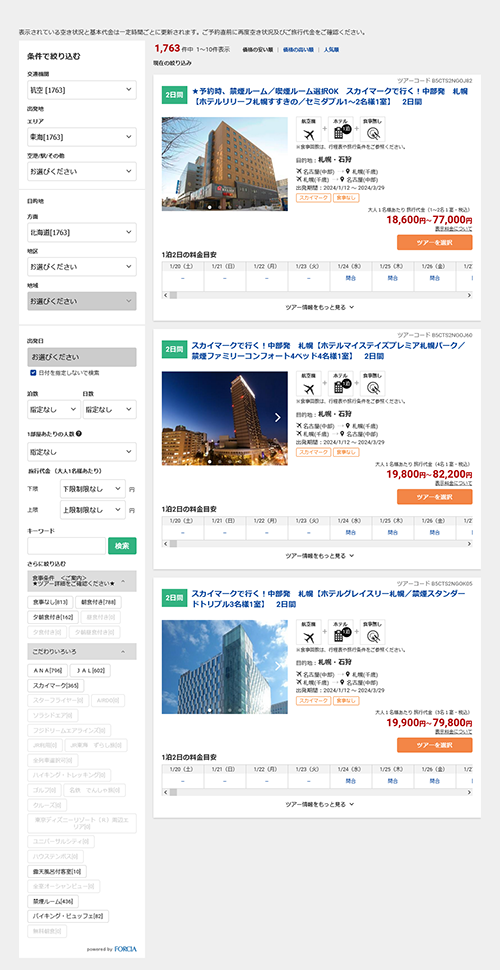Click ツアーを選択 for the Hotel Relief tour

coord(434,242)
